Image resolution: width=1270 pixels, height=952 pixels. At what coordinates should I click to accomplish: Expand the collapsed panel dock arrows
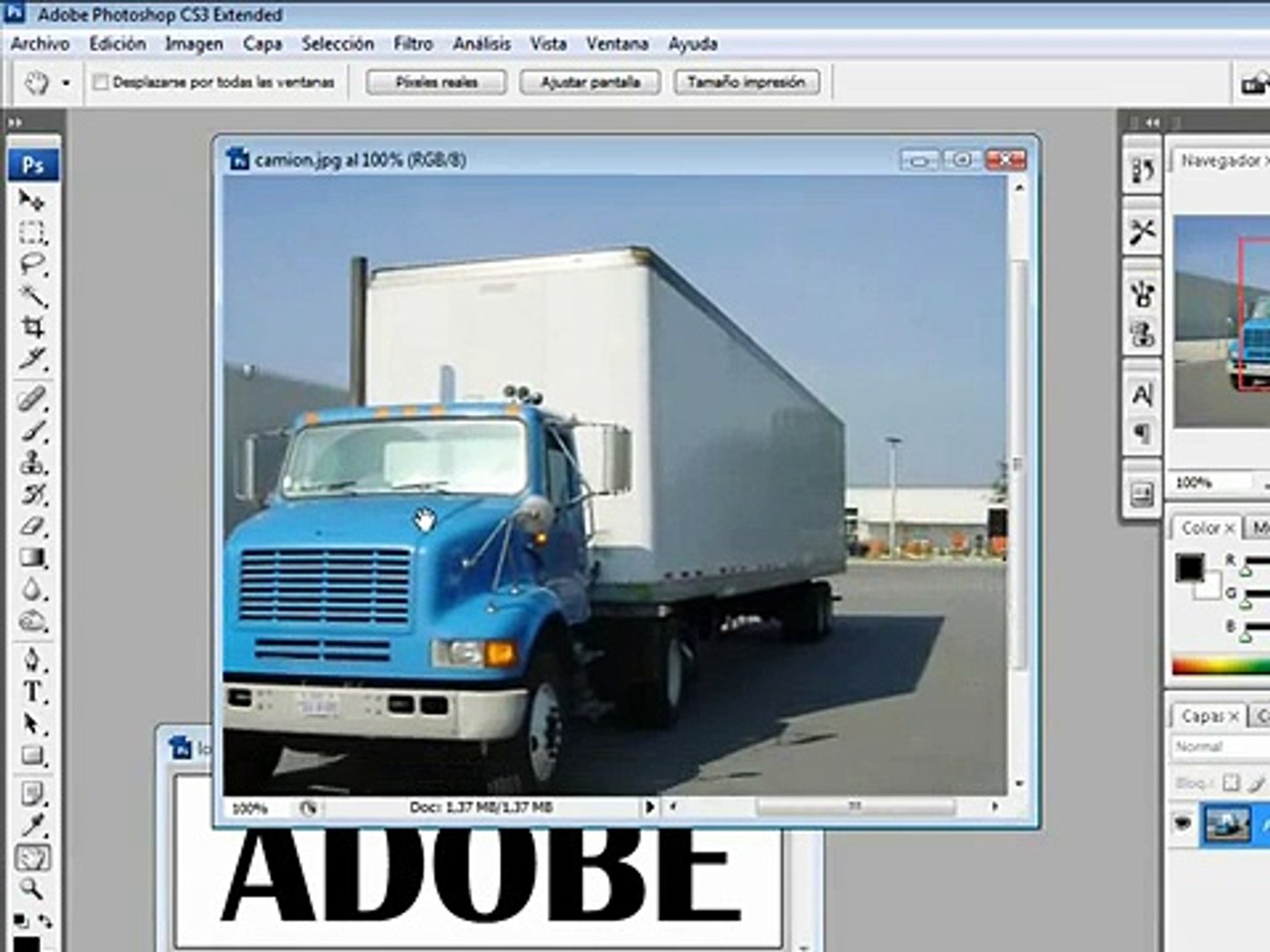pos(1152,123)
